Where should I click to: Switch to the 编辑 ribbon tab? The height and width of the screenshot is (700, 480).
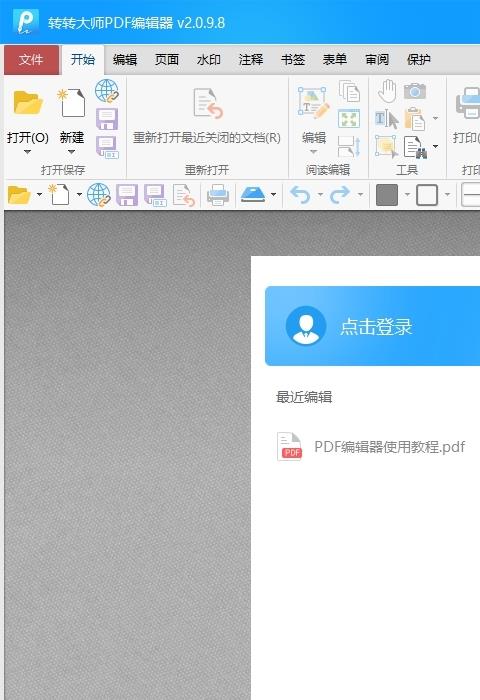click(125, 59)
